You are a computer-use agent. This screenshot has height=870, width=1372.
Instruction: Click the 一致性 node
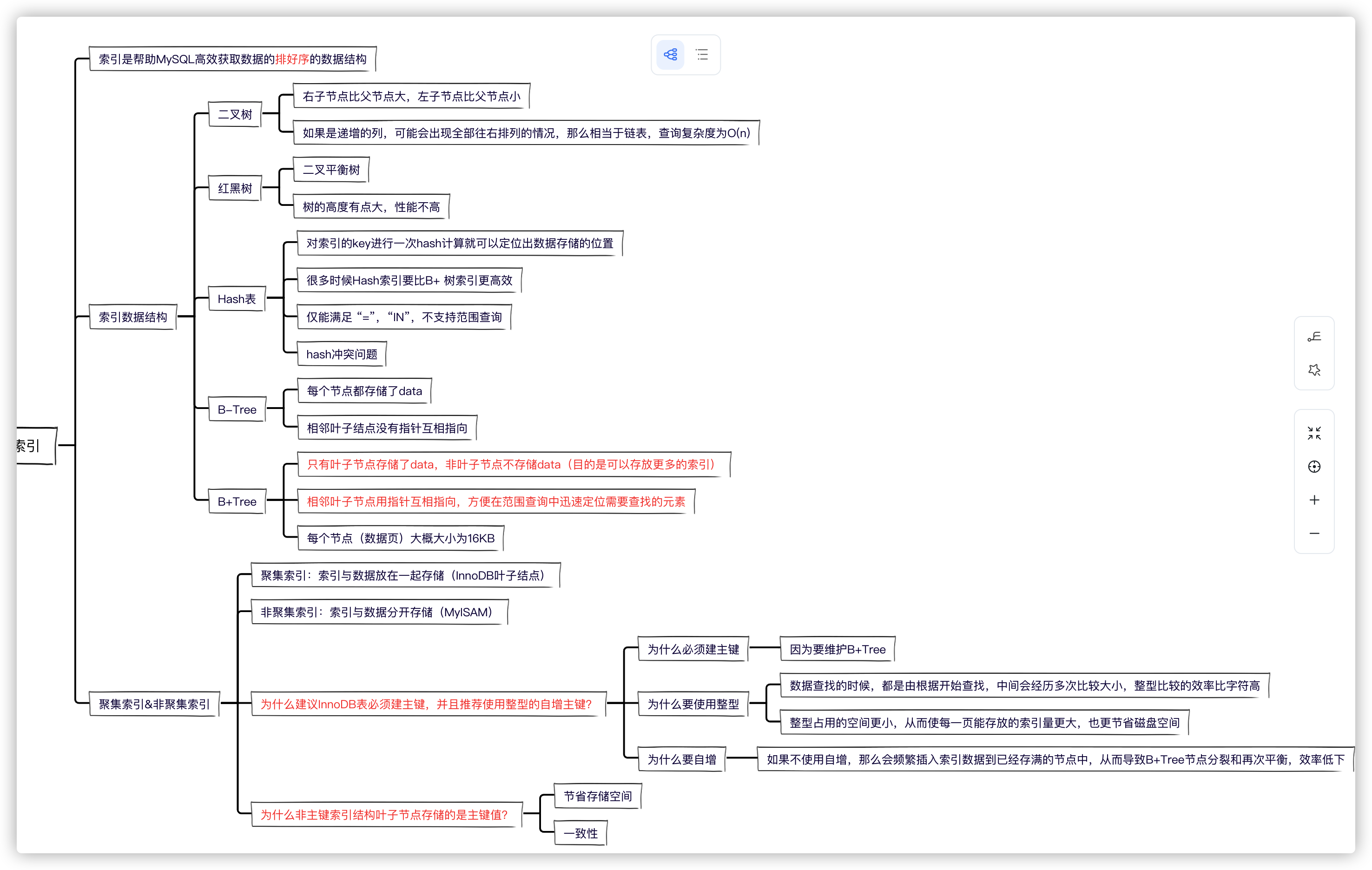580,833
